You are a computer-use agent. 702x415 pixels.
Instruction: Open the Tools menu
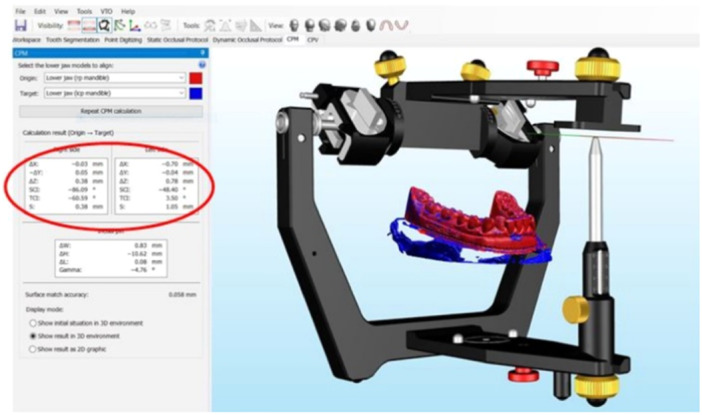point(84,11)
